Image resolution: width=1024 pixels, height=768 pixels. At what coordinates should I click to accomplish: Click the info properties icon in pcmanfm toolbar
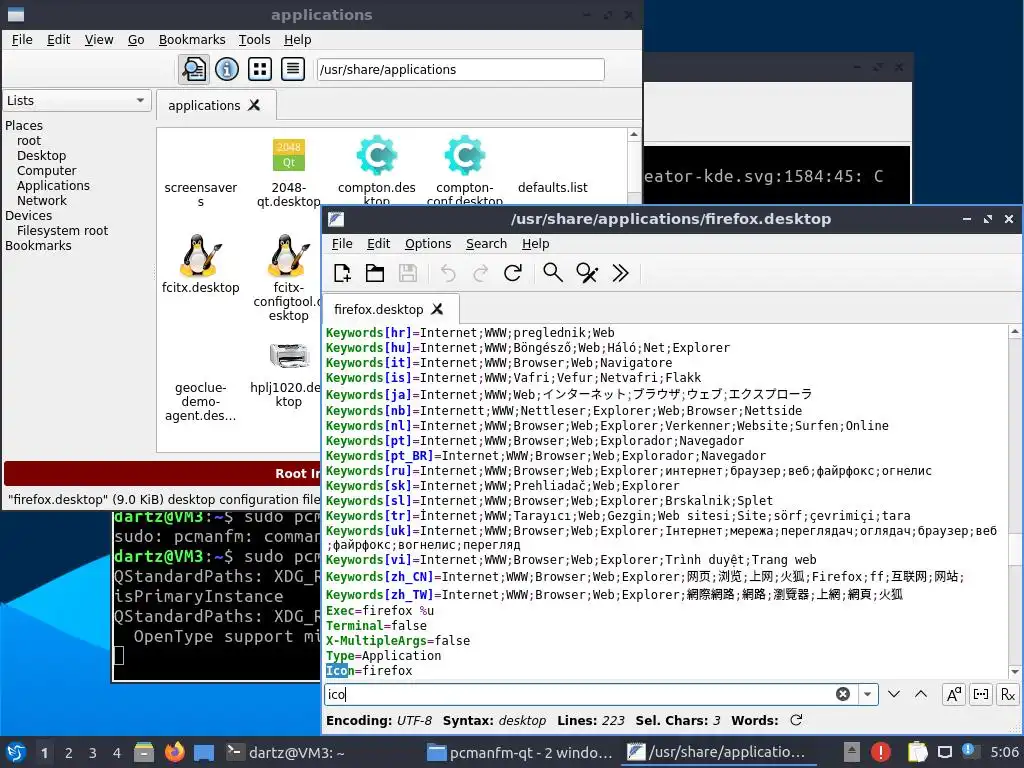pyautogui.click(x=227, y=69)
